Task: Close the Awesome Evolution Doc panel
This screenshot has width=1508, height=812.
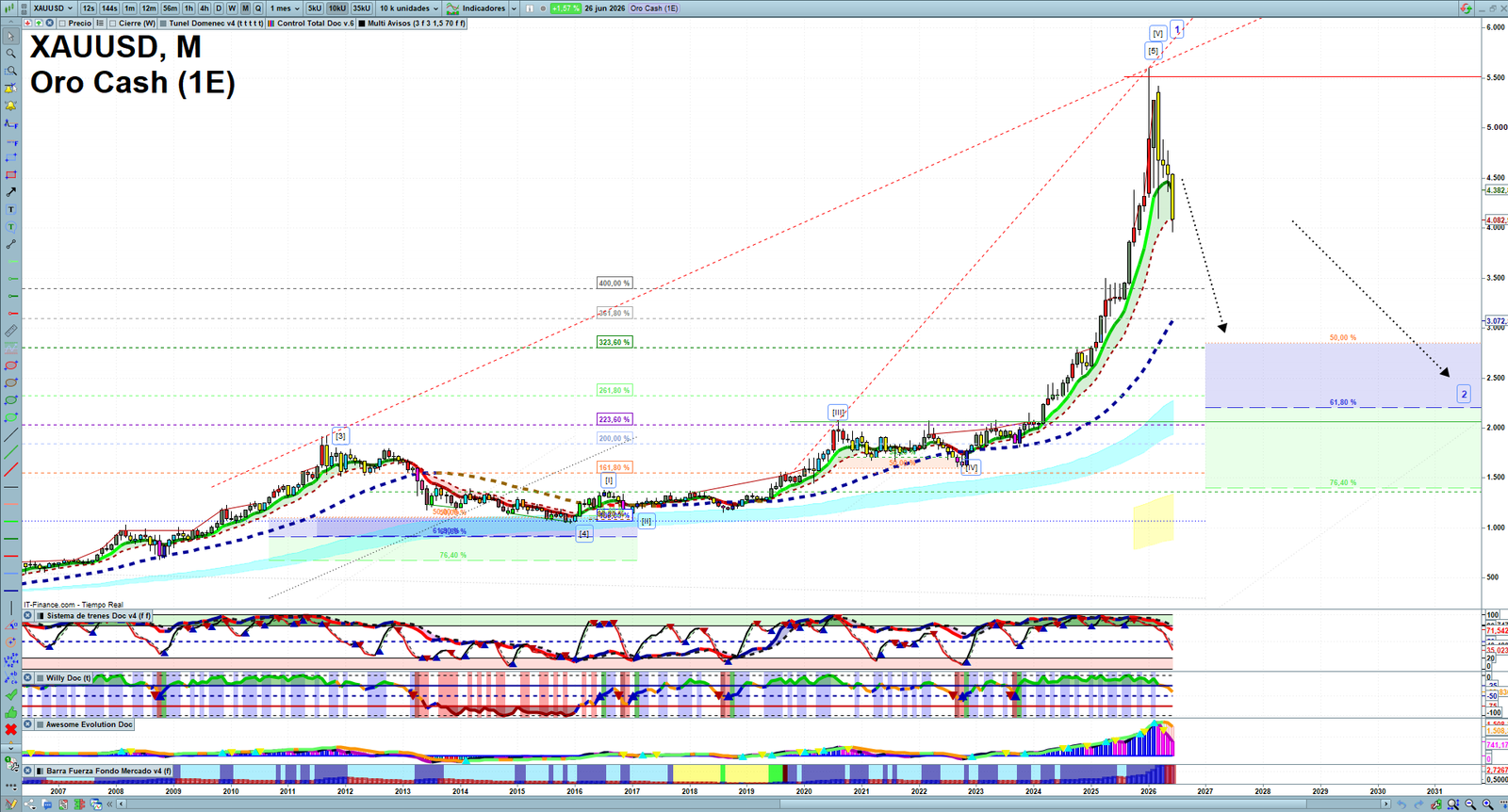Action: click(27, 723)
